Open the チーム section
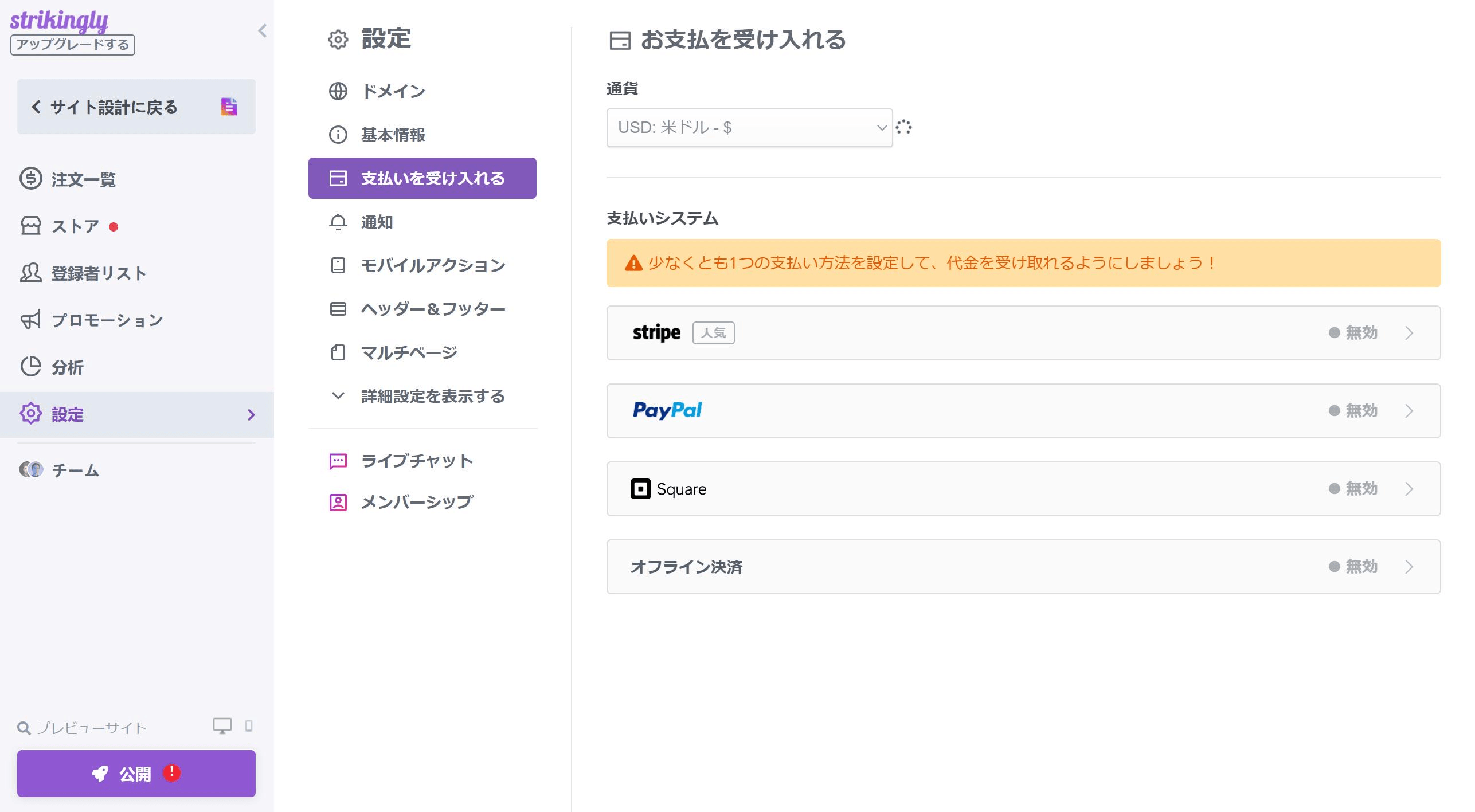This screenshot has width=1475, height=812. pyautogui.click(x=75, y=470)
